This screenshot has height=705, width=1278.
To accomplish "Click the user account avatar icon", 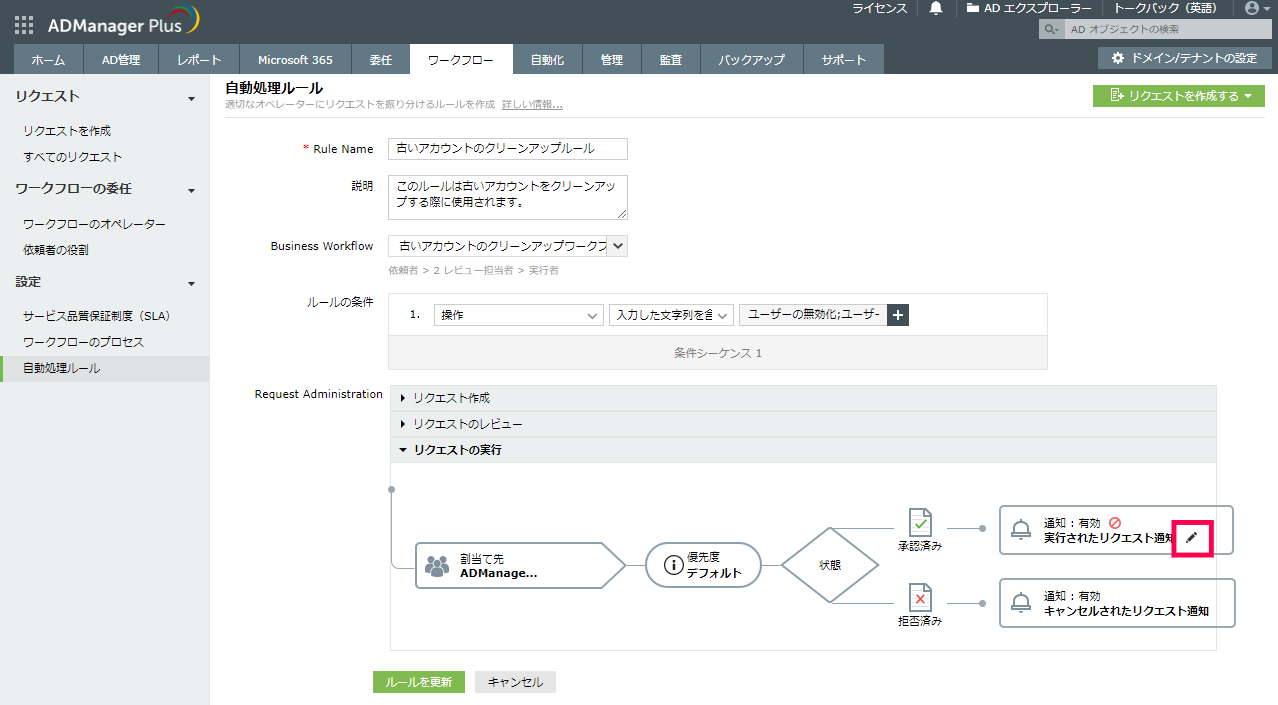I will pos(1252,8).
